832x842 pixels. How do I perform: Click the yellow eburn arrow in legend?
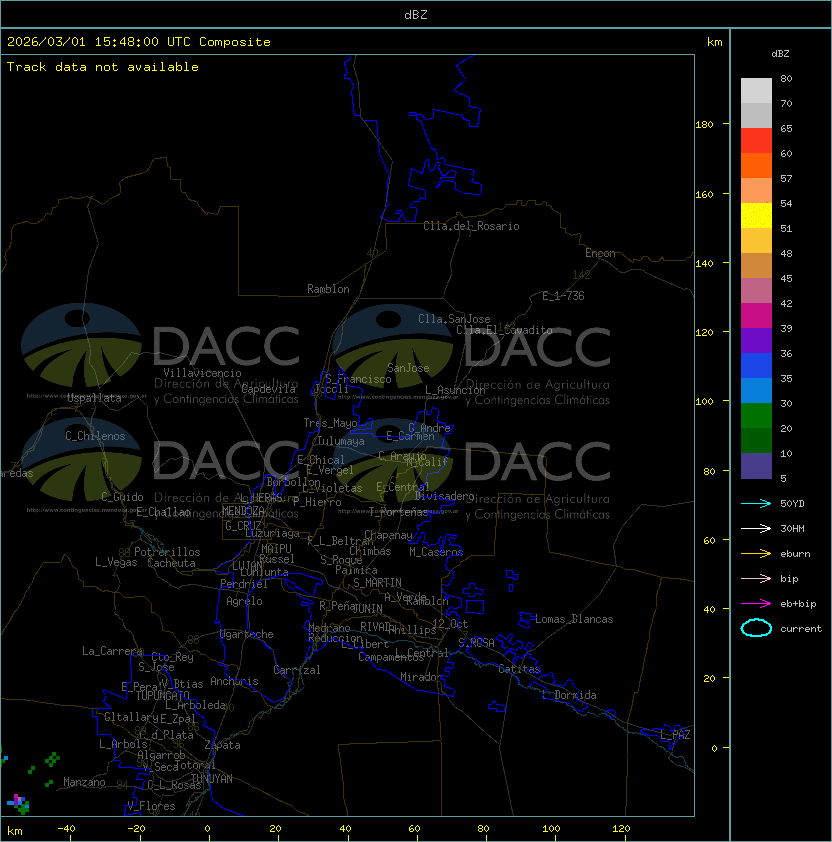pyautogui.click(x=756, y=554)
